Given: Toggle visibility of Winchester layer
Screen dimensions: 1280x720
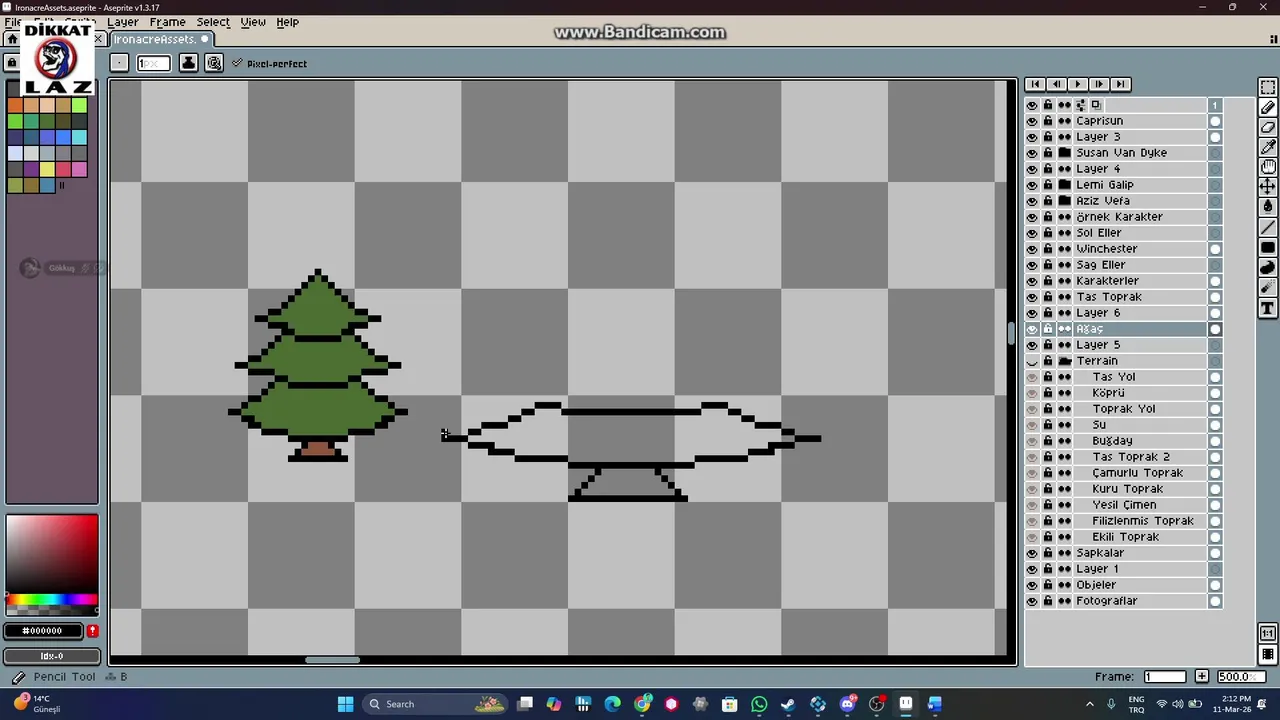Looking at the screenshot, I should pos(1032,249).
